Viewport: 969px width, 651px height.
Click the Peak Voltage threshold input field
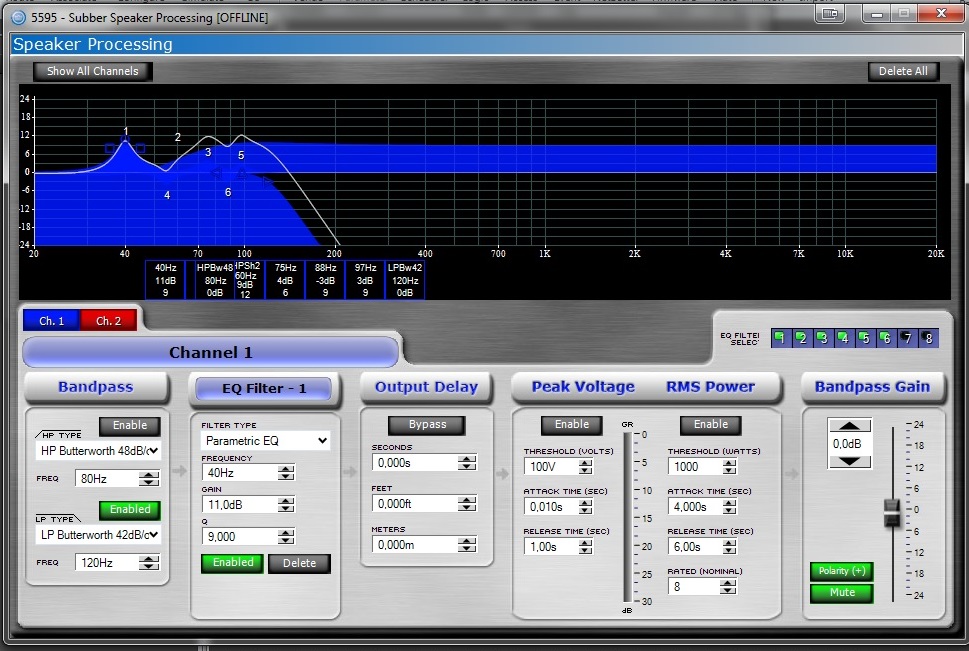[549, 467]
